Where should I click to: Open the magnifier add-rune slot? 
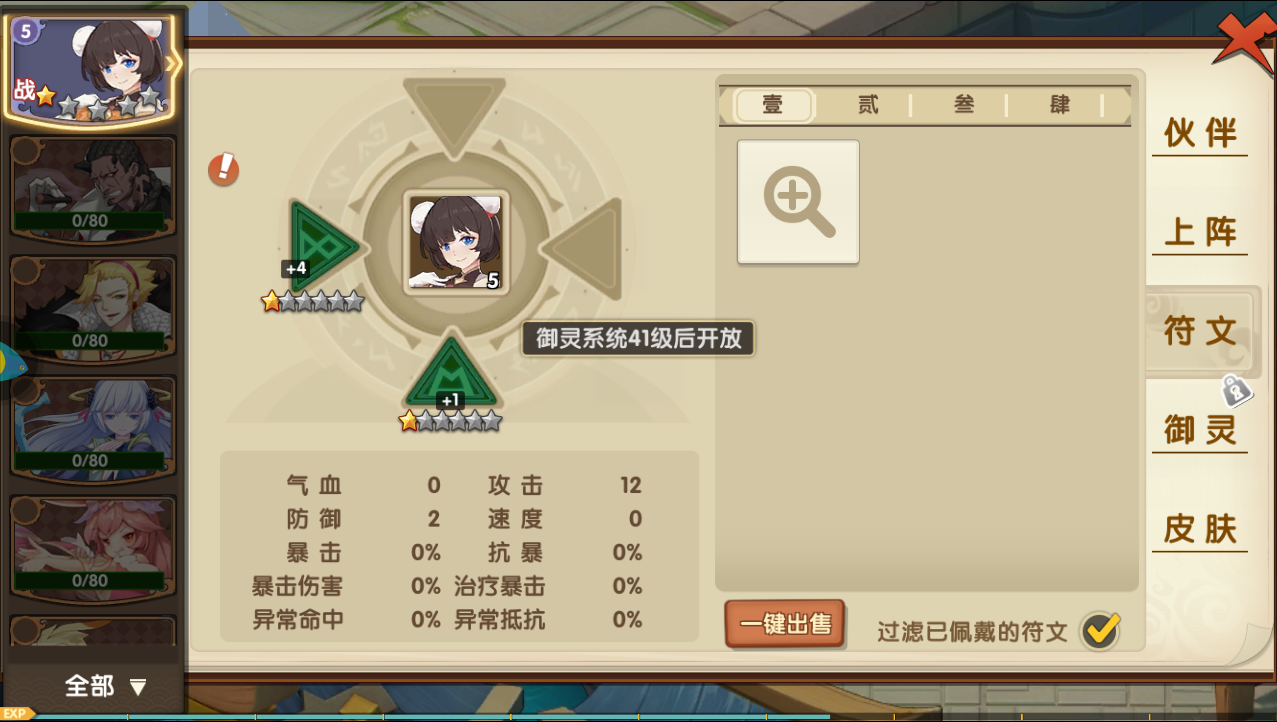[798, 202]
